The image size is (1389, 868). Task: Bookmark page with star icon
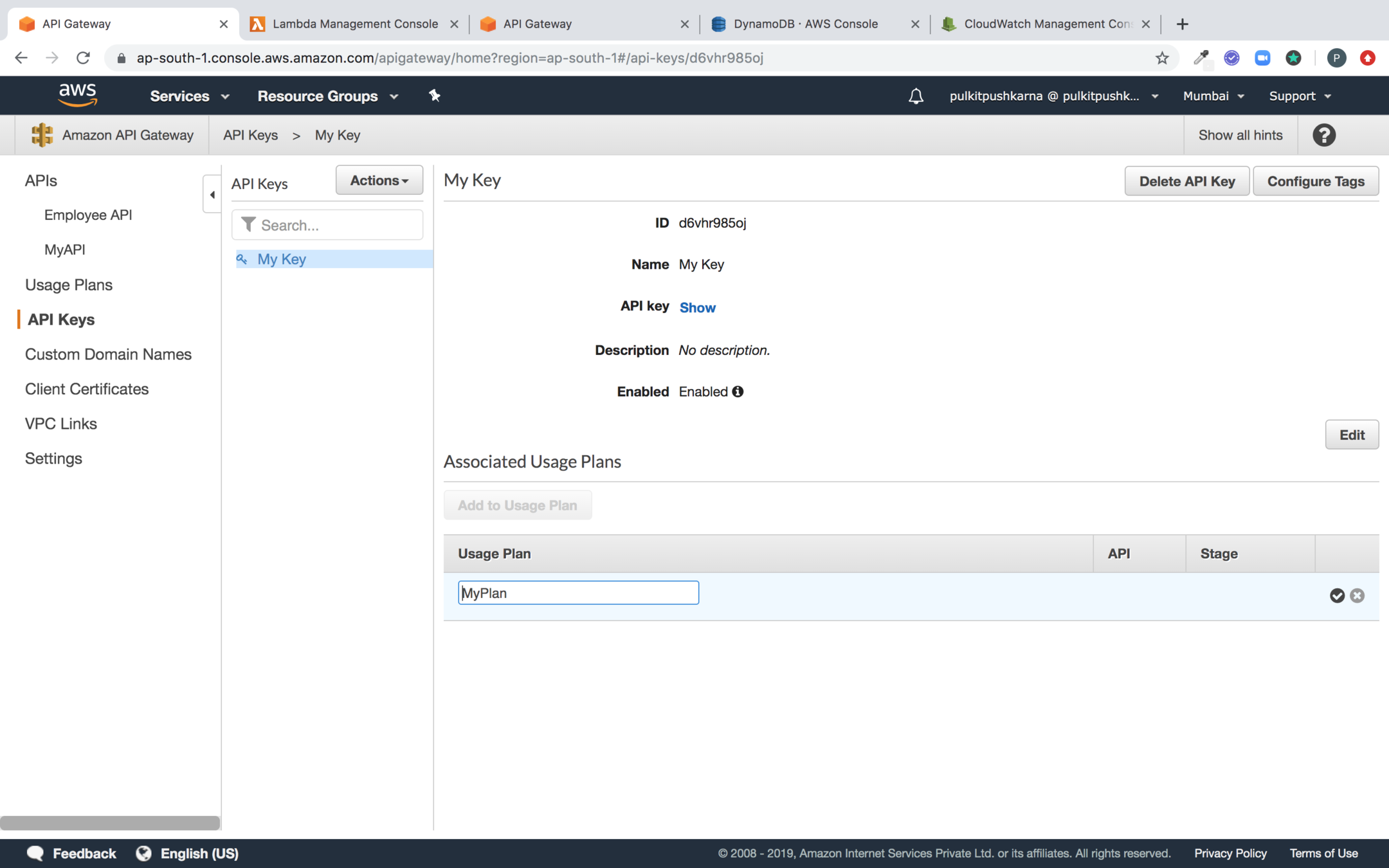coord(1161,58)
